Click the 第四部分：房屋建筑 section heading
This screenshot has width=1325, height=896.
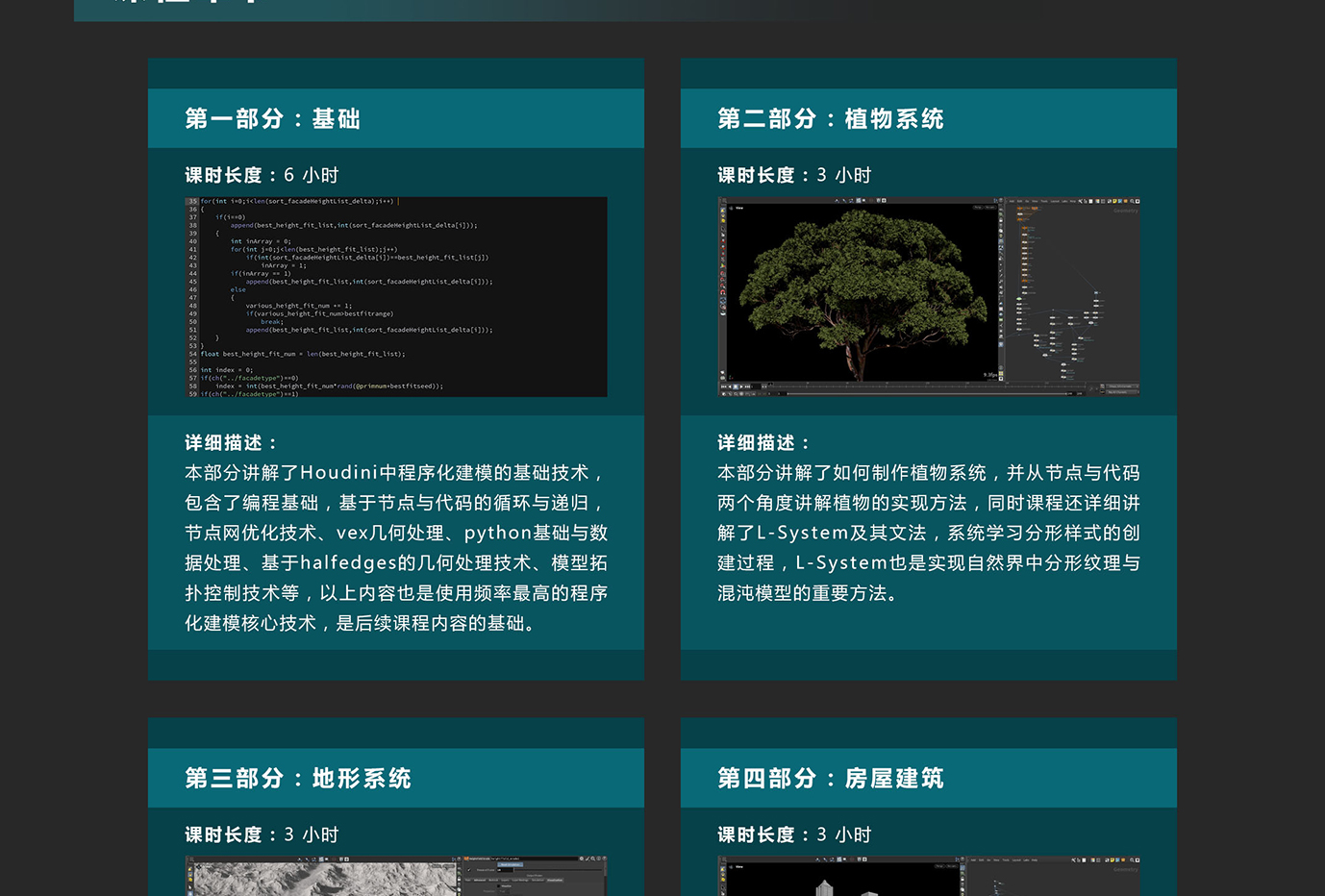[830, 778]
